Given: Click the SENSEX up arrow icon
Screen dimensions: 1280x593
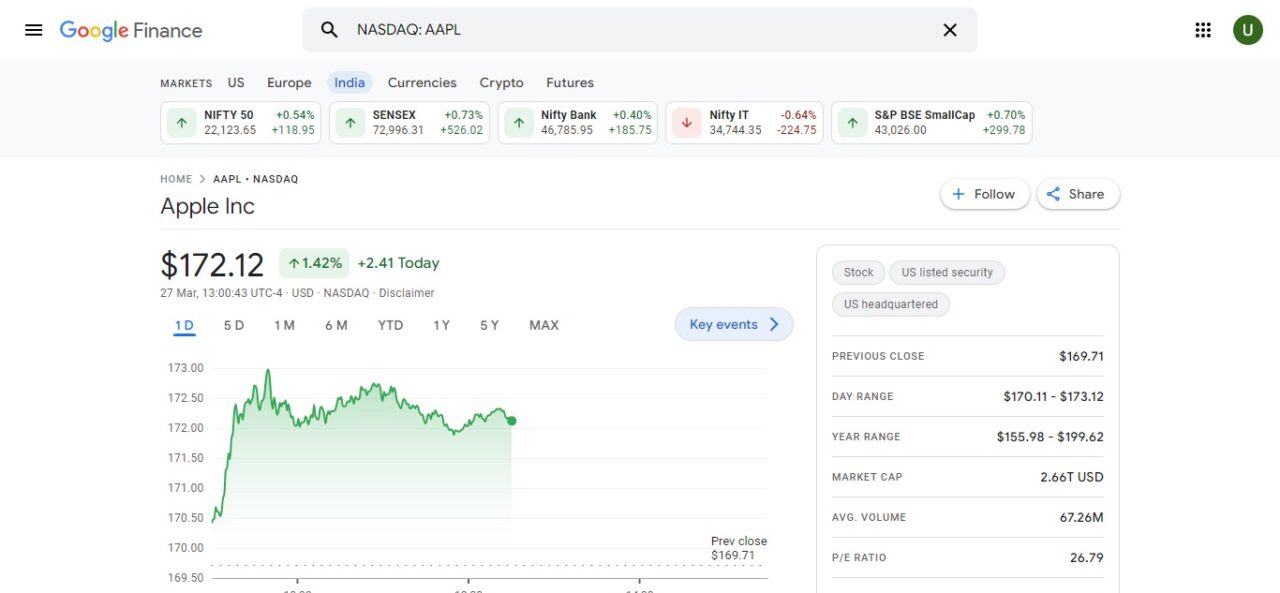Looking at the screenshot, I should (x=350, y=123).
